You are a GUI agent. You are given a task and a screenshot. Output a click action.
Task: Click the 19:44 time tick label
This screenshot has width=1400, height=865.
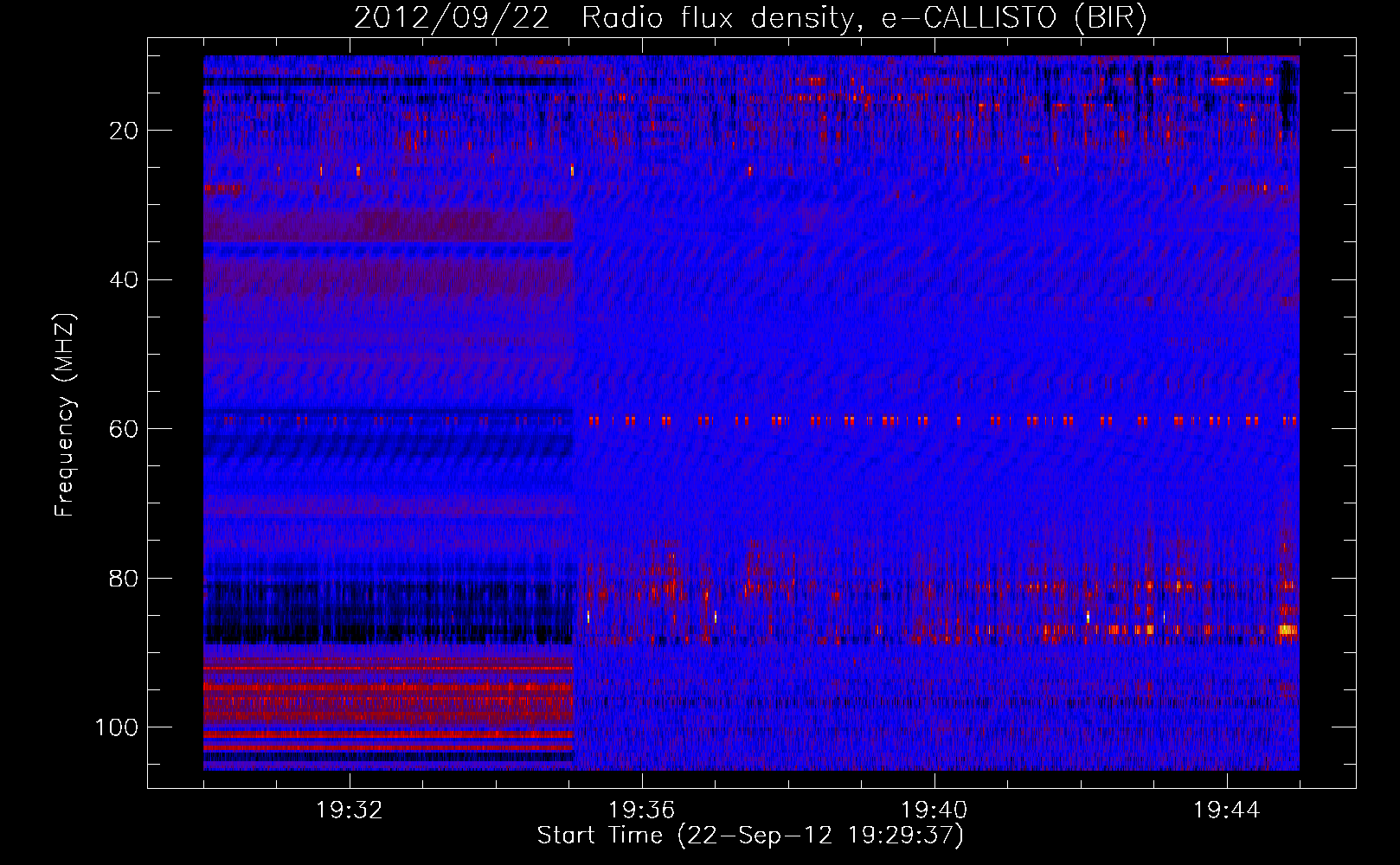point(1227,811)
